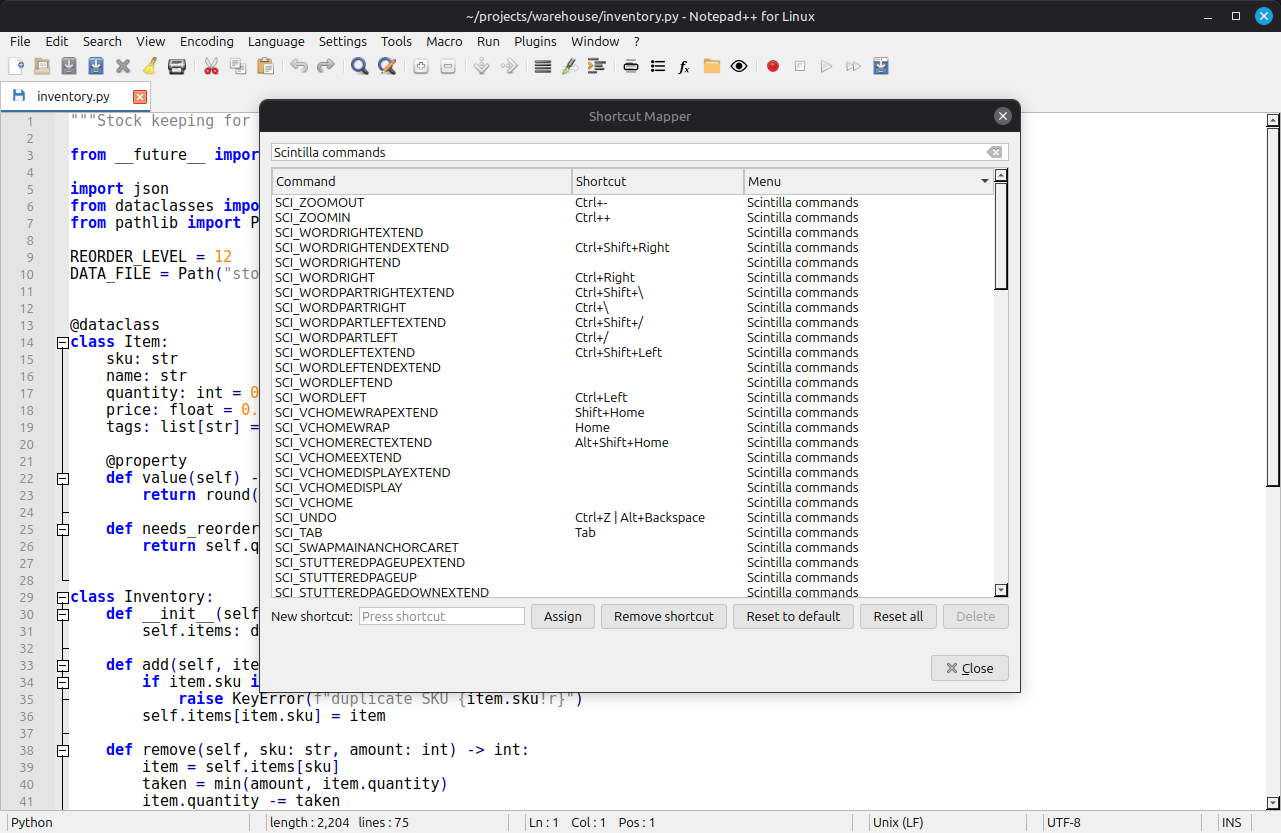
Task: Click shortcut list scroll down arrow
Action: click(1001, 591)
